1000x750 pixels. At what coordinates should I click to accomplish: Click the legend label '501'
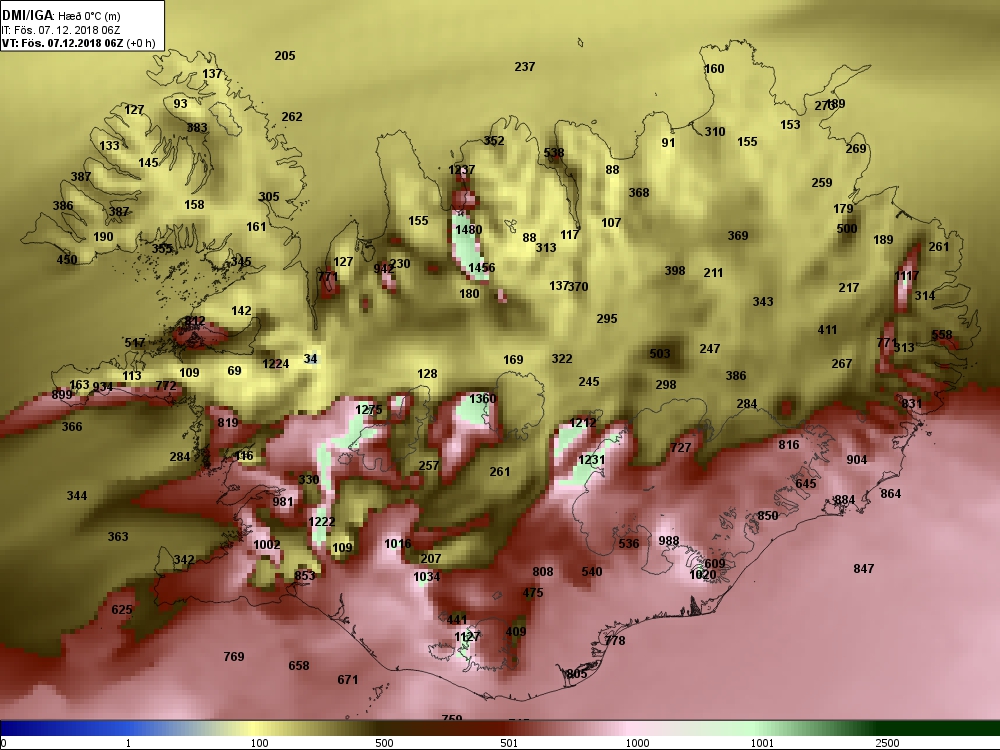(x=509, y=743)
